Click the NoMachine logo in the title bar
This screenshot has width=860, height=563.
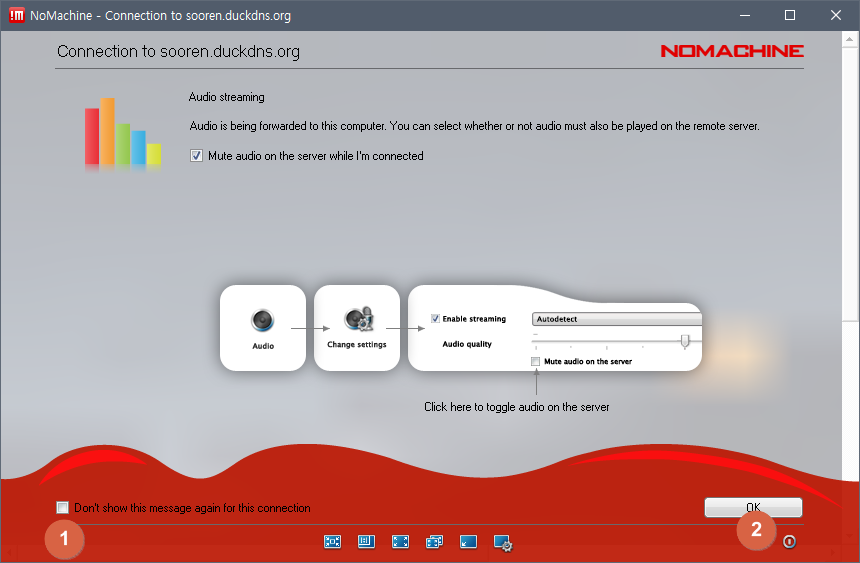click(17, 15)
